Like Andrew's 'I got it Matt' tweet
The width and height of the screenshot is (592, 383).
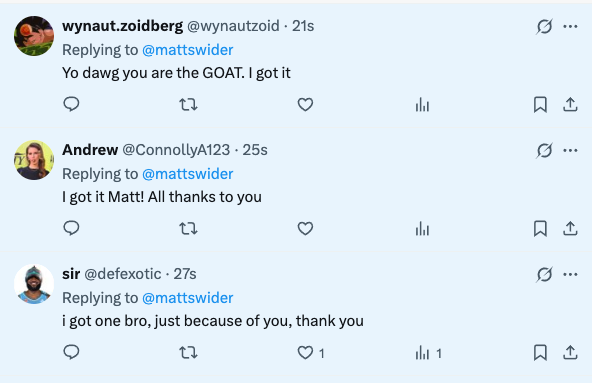click(x=305, y=229)
